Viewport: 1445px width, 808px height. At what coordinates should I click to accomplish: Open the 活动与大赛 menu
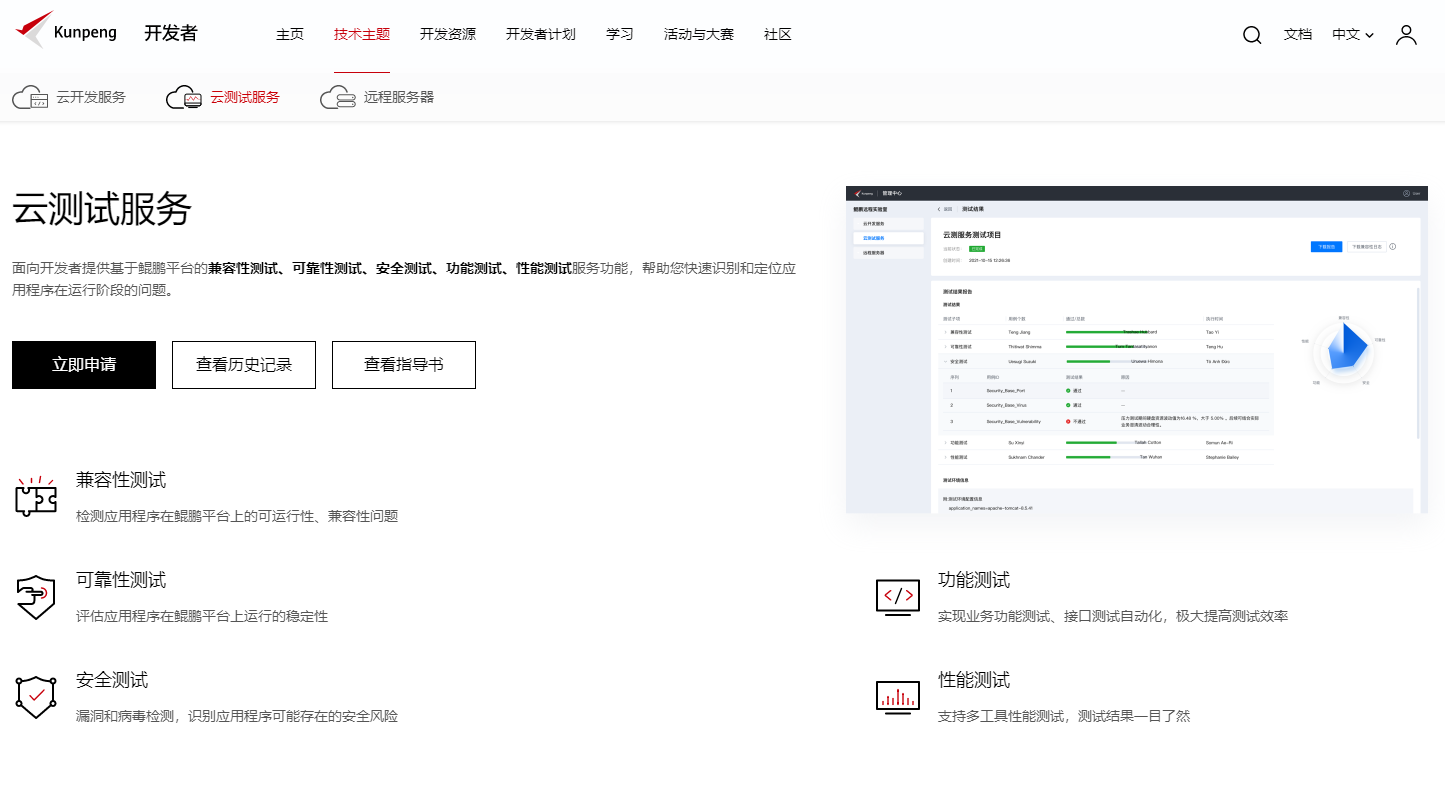coord(699,35)
